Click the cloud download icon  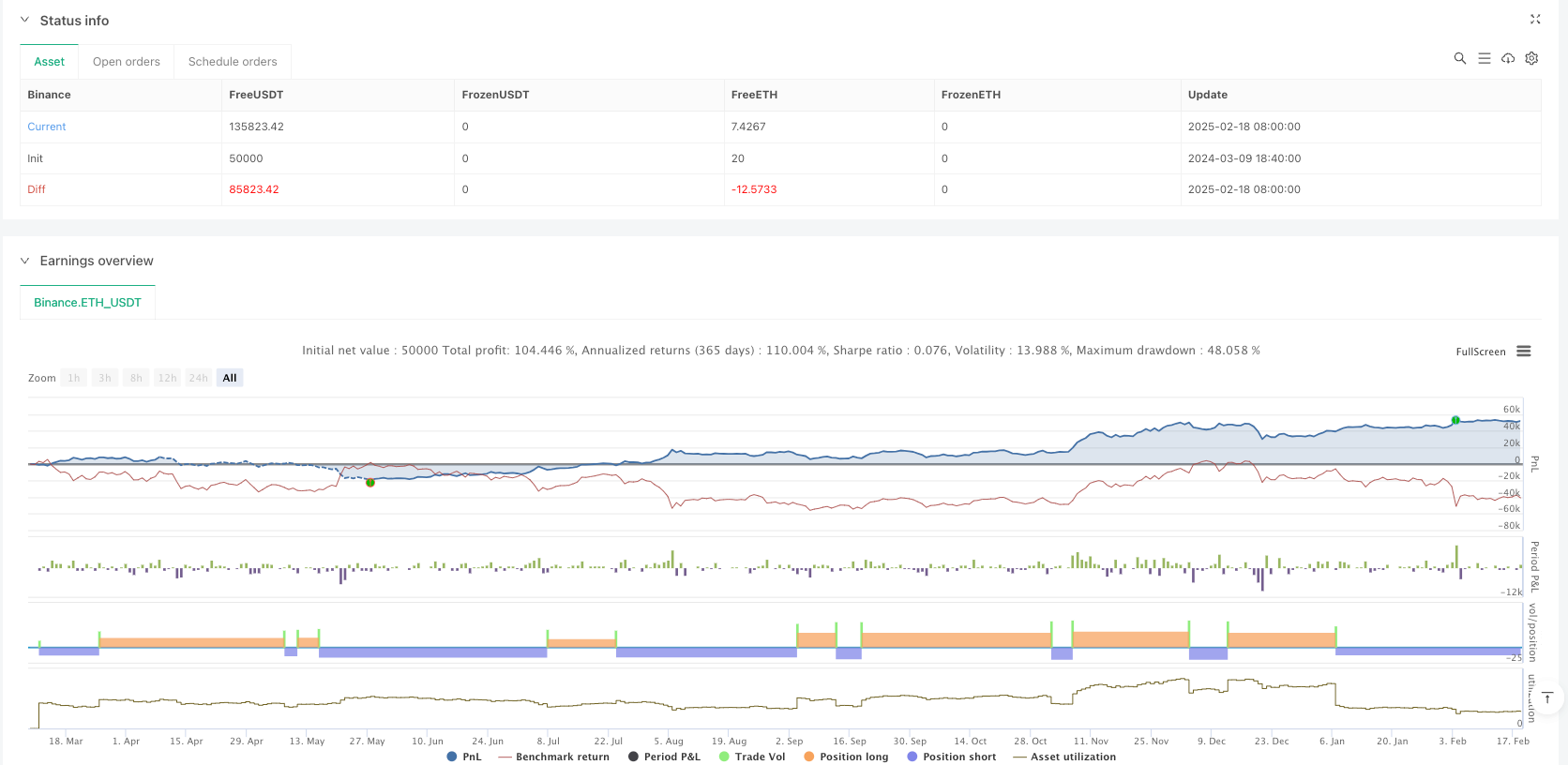[1508, 58]
